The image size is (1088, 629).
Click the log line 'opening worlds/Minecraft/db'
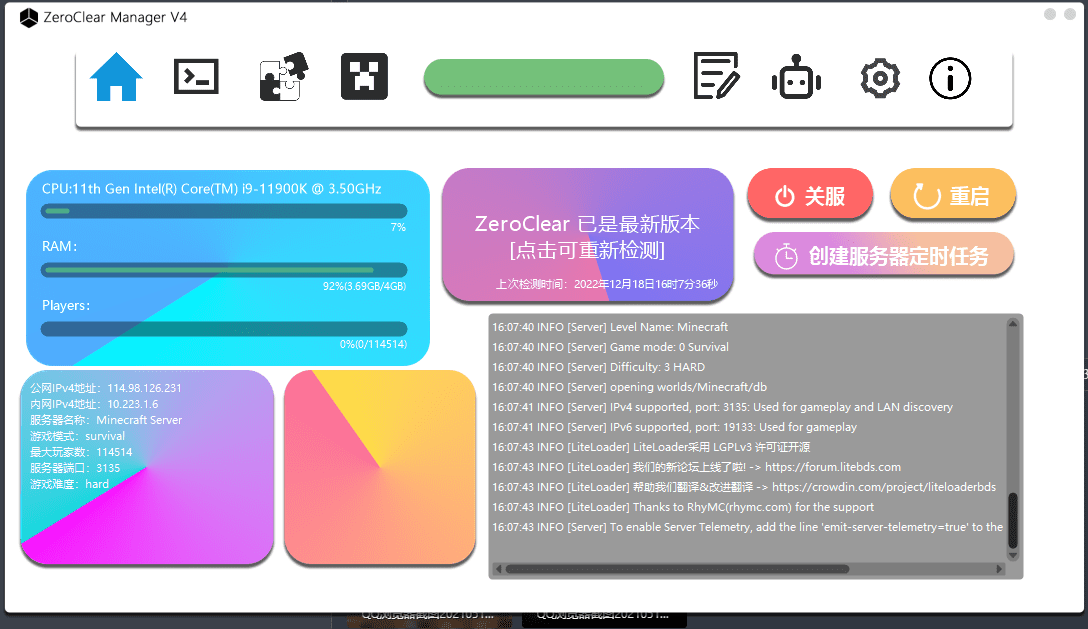(x=629, y=387)
